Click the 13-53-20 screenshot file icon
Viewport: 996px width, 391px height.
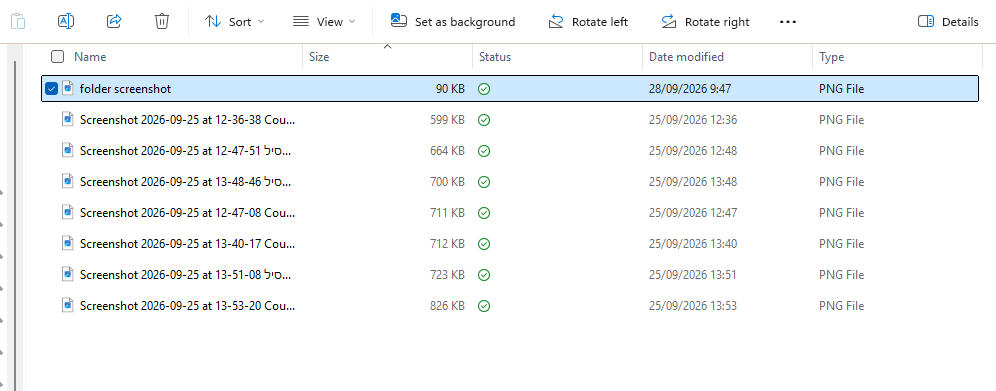point(68,305)
